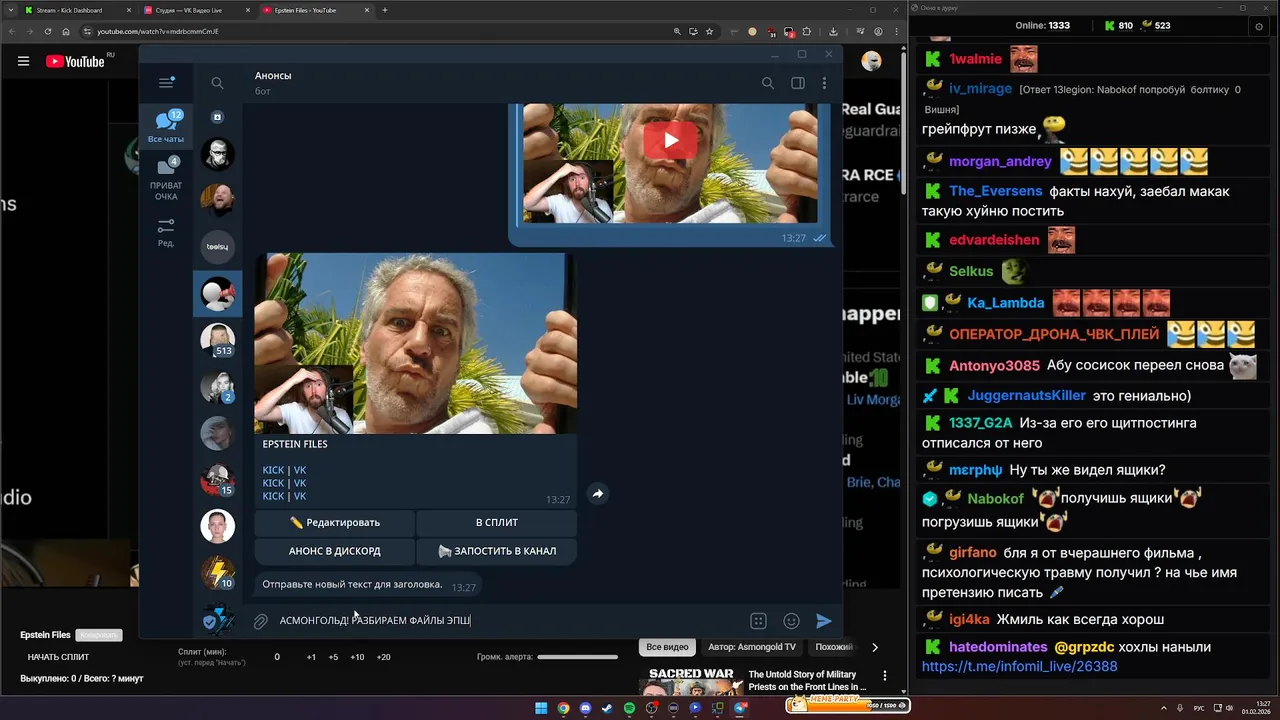The height and width of the screenshot is (720, 1280).
Task: Click username JuggernautsKiller in chat
Action: click(x=1025, y=395)
